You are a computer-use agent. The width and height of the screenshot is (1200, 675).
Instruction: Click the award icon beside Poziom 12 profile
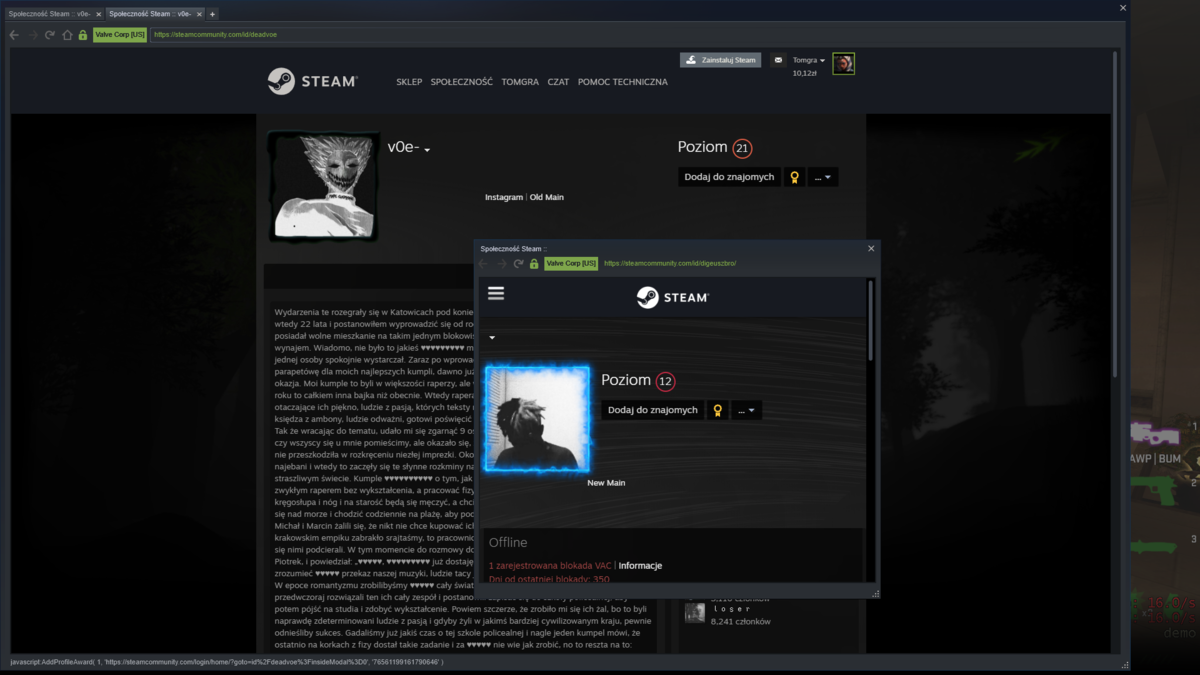pos(717,410)
